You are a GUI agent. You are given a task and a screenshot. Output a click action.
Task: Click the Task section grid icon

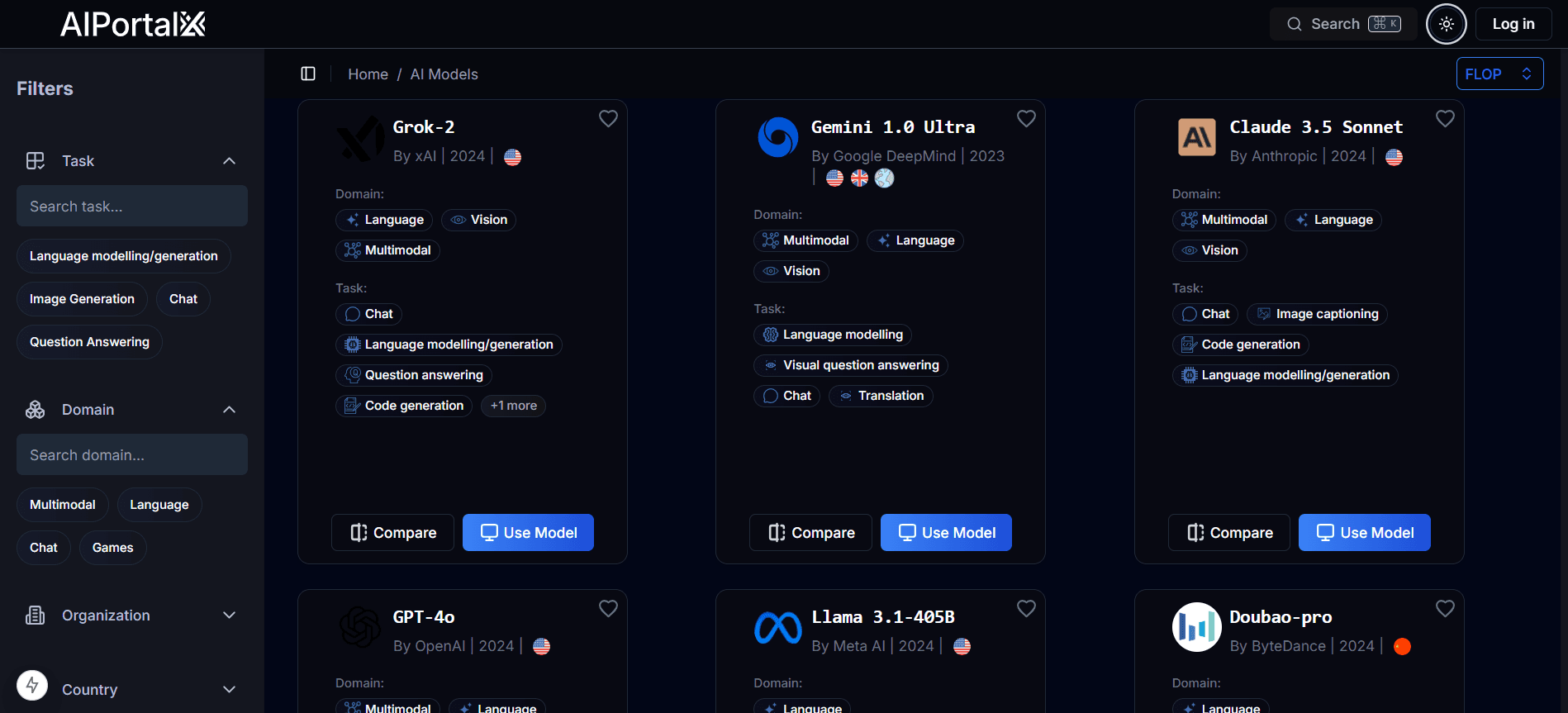(x=36, y=161)
